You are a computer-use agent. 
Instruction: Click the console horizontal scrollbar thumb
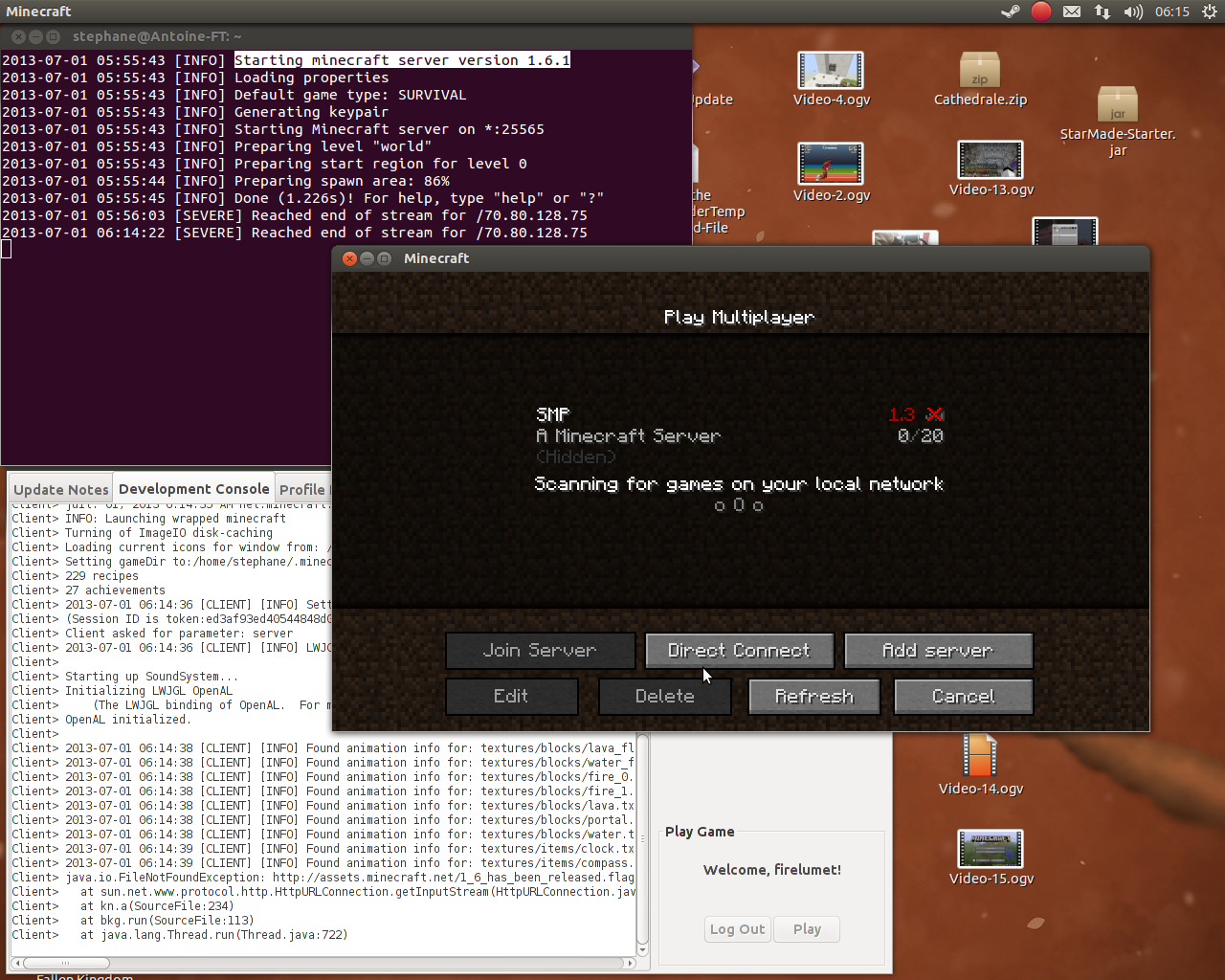point(65,963)
